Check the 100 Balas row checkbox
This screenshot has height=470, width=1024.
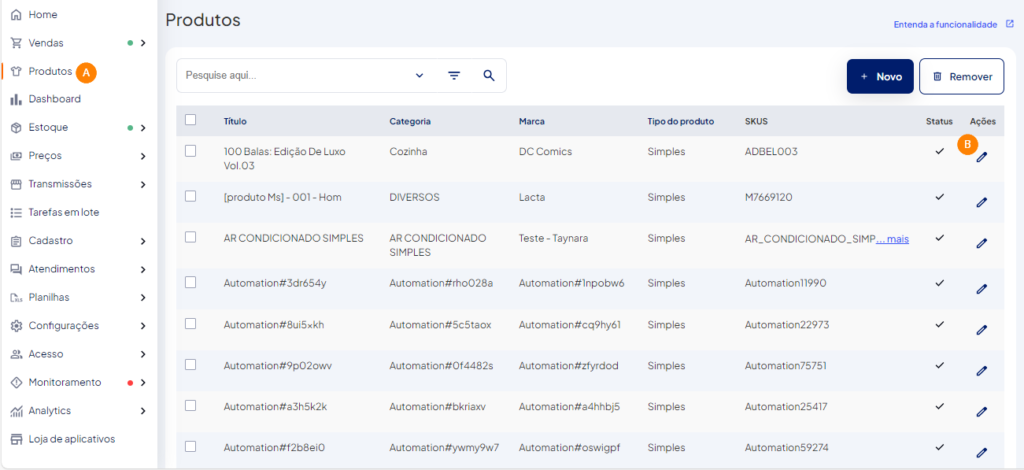point(191,151)
